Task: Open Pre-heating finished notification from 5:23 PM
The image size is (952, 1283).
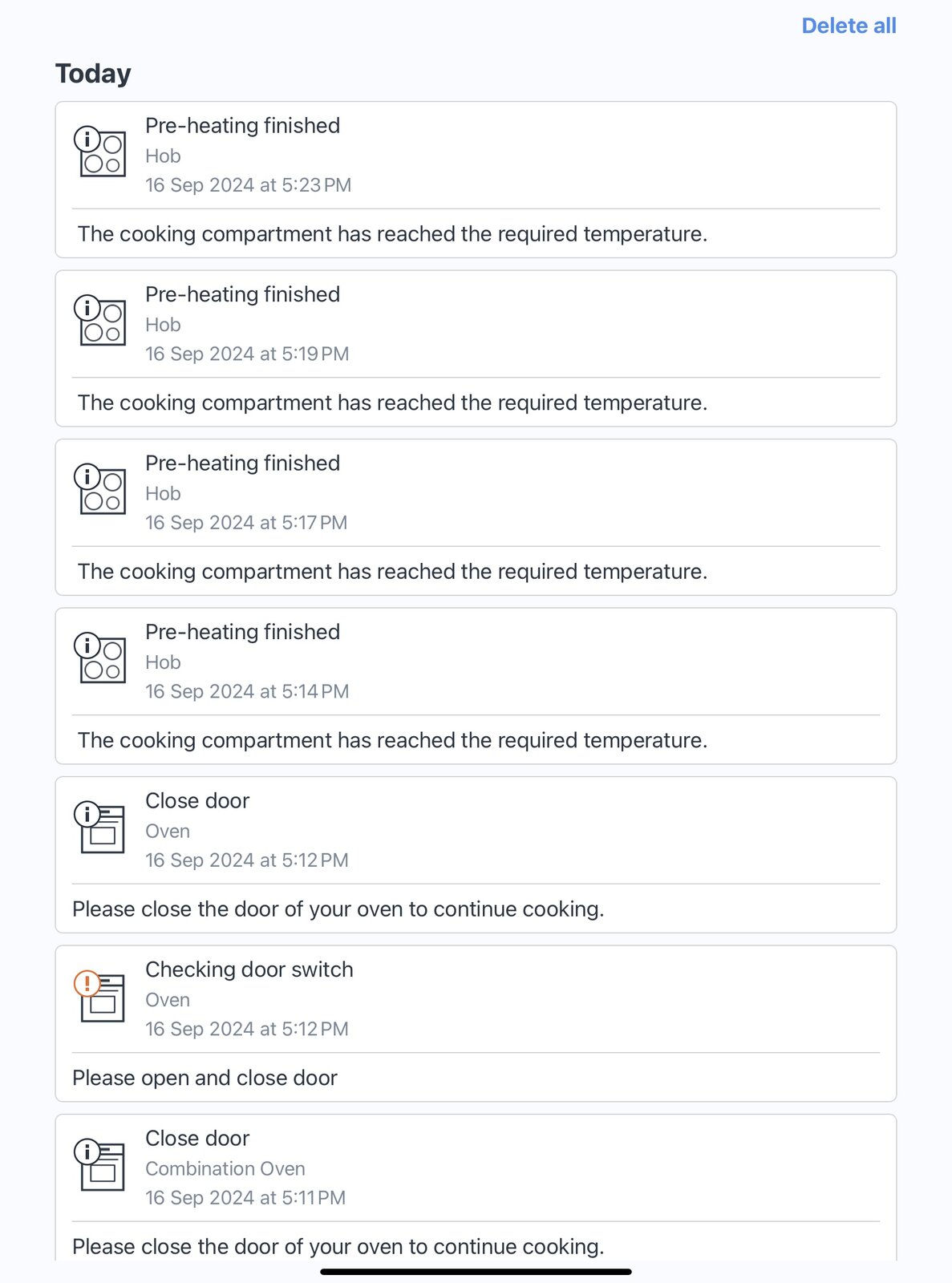Action: [242, 126]
